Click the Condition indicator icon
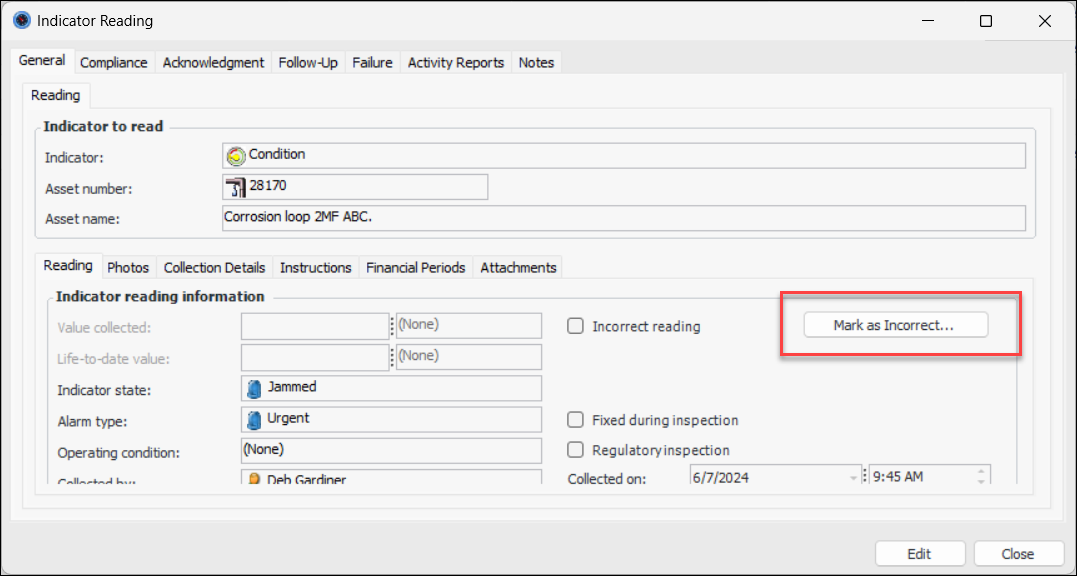The image size is (1077, 576). click(236, 157)
